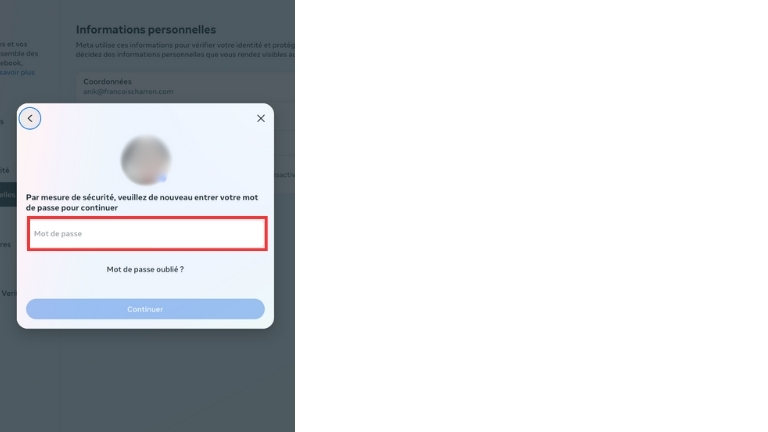Open the Mot de passe oublié link

click(145, 269)
